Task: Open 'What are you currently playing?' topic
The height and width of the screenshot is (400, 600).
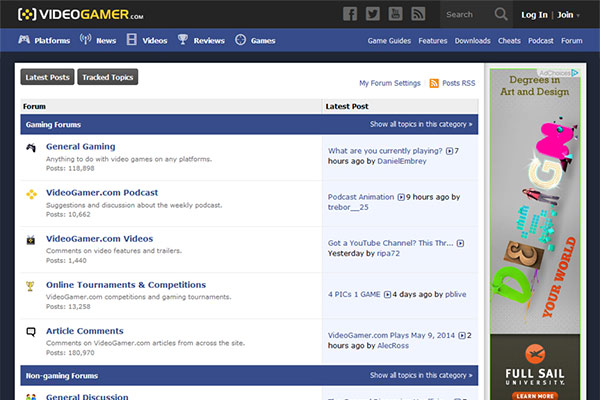Action: [385, 151]
